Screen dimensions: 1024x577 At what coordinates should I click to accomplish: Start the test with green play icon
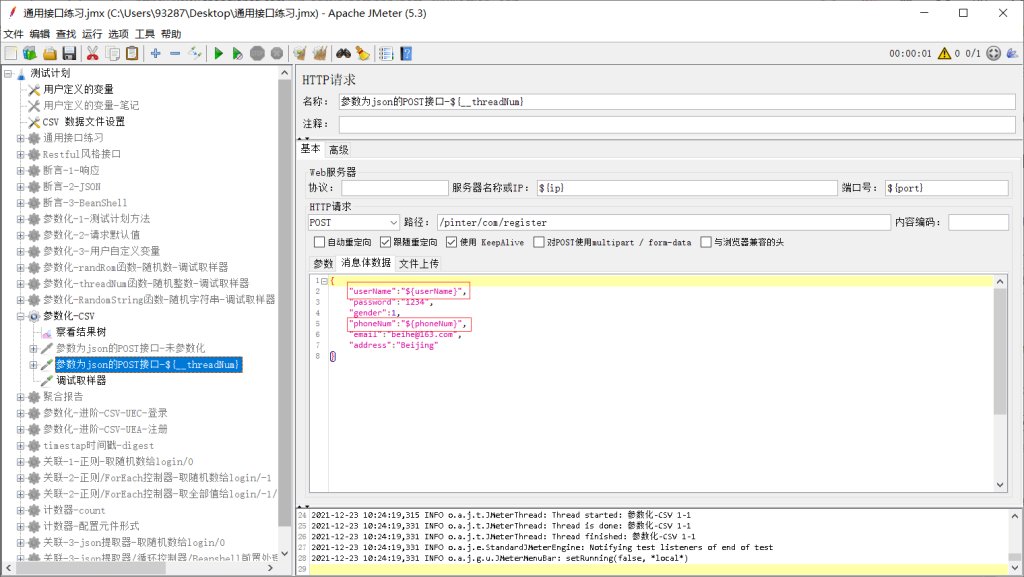click(219, 54)
